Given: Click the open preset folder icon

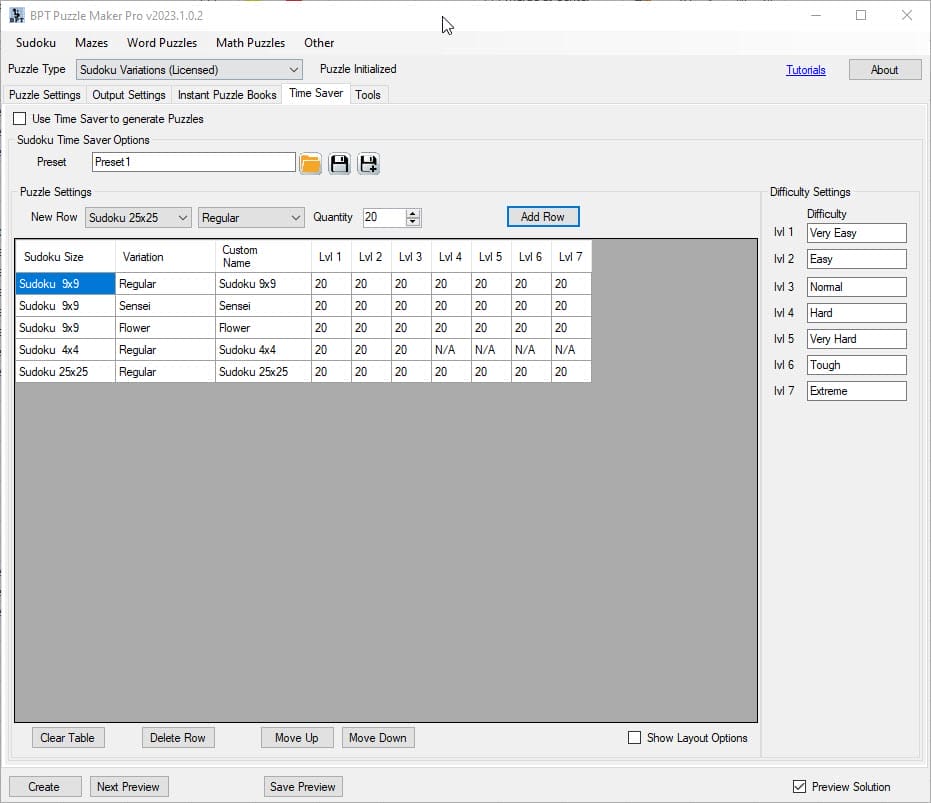Looking at the screenshot, I should click(311, 164).
